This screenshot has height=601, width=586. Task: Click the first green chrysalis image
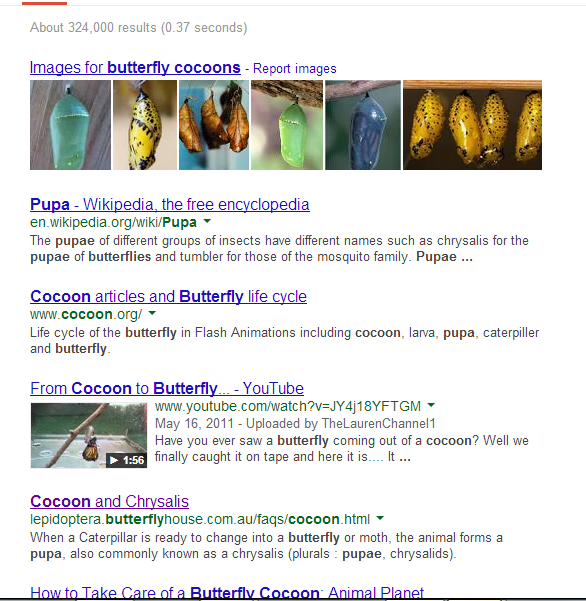71,125
